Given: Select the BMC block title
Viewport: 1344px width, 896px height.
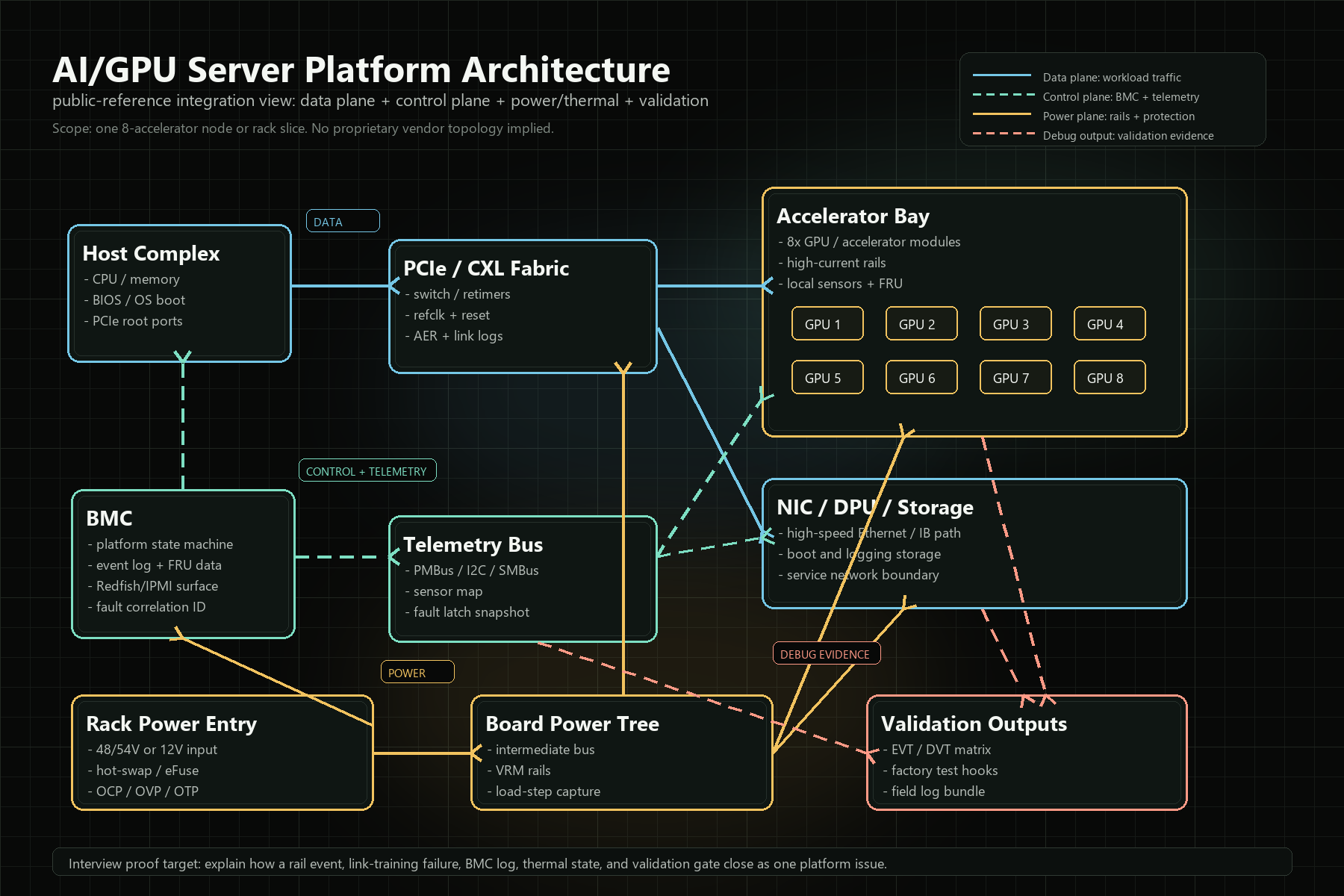Looking at the screenshot, I should [x=109, y=518].
